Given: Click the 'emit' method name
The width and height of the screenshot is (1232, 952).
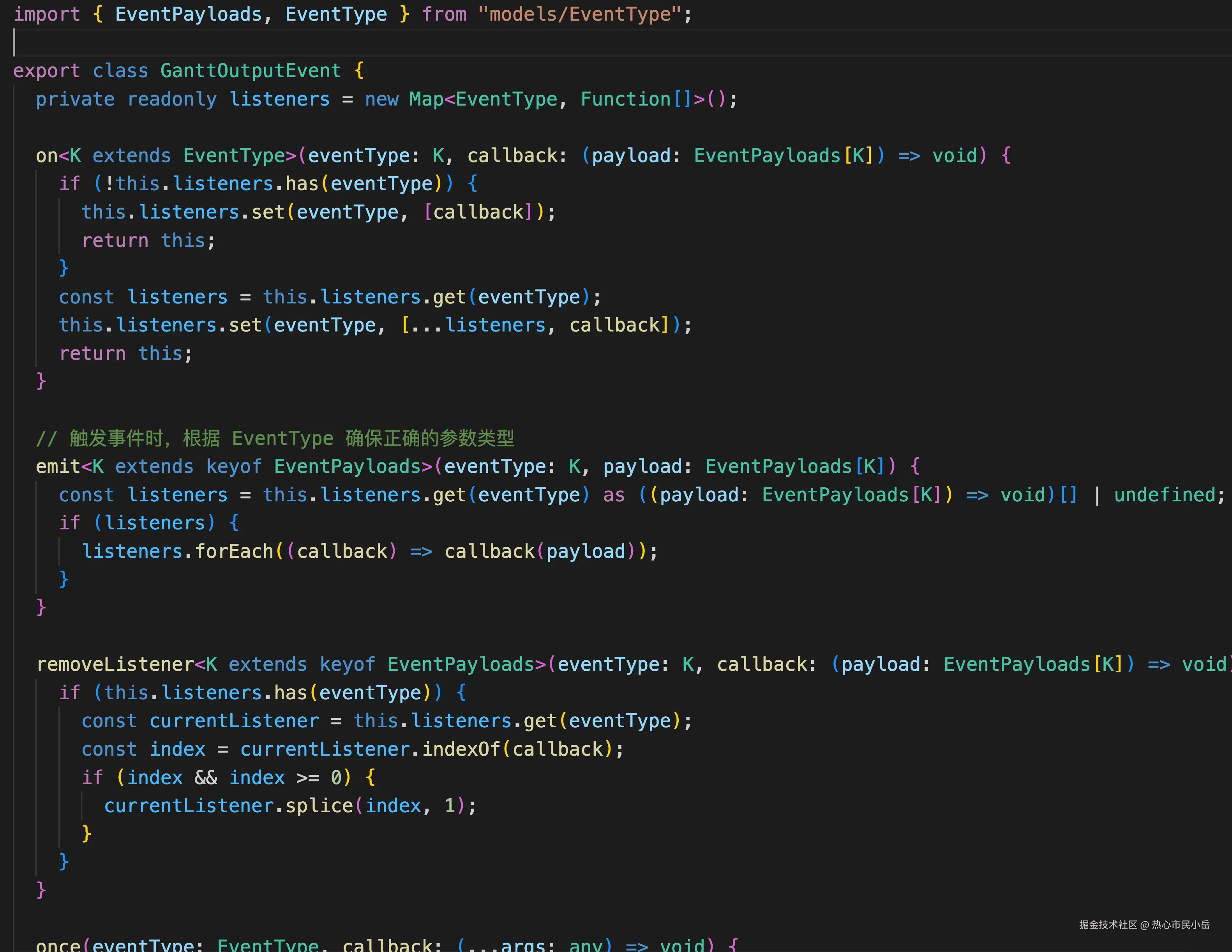Looking at the screenshot, I should pos(58,466).
